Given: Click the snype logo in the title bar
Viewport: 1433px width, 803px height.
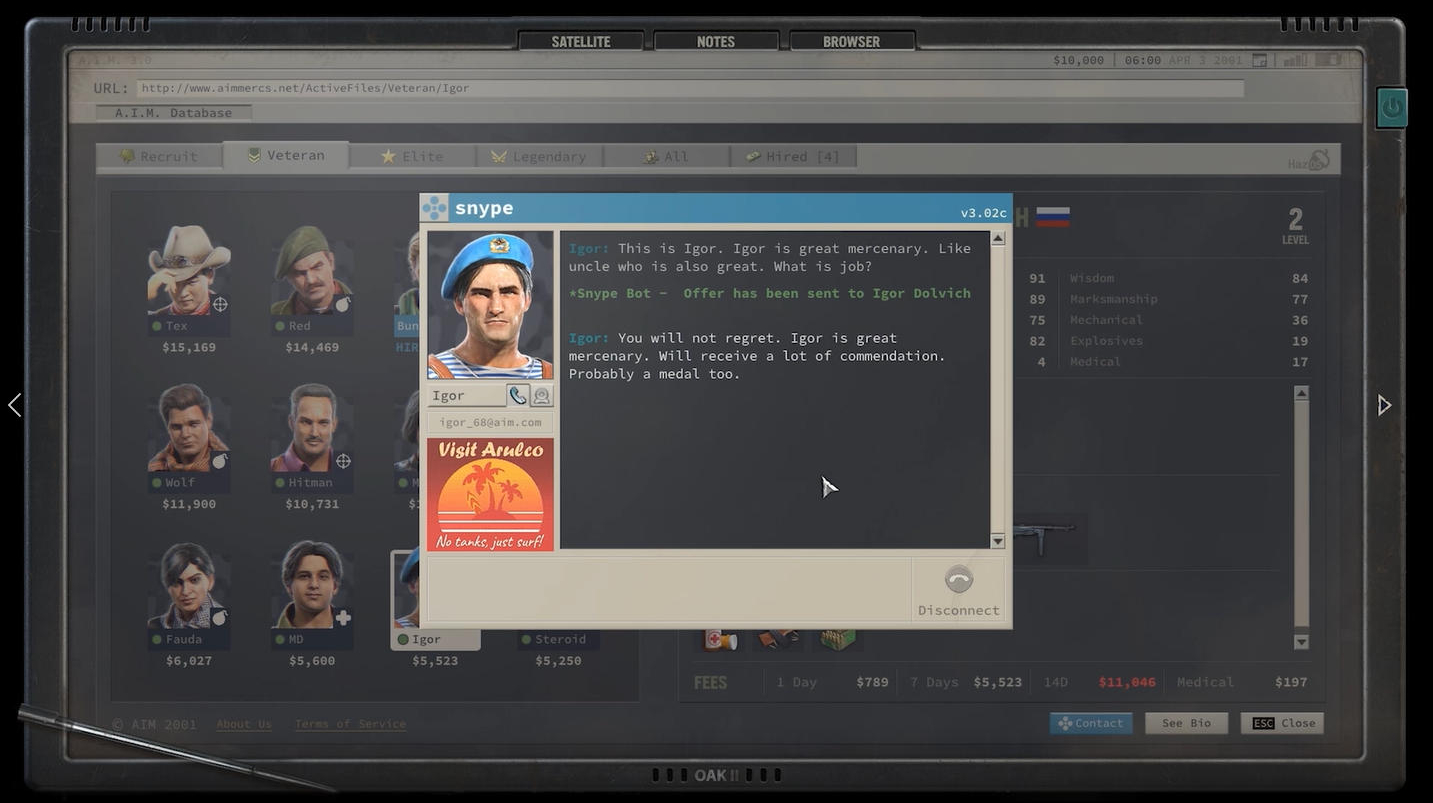Looking at the screenshot, I should point(435,208).
